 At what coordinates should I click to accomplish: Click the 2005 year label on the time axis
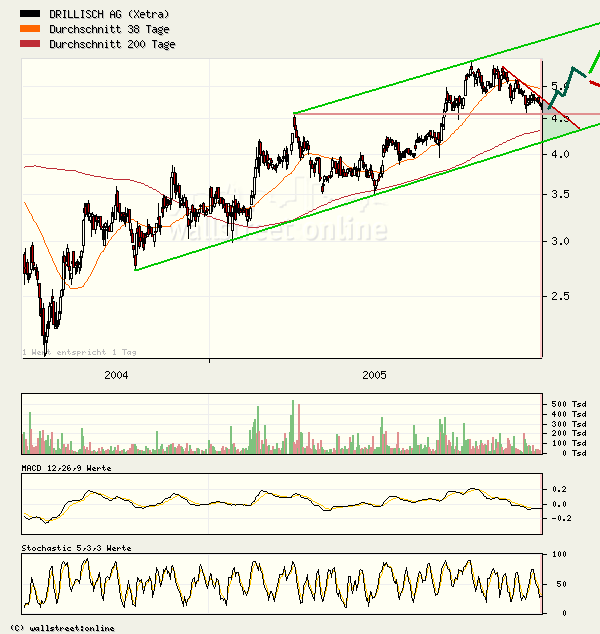pos(374,375)
